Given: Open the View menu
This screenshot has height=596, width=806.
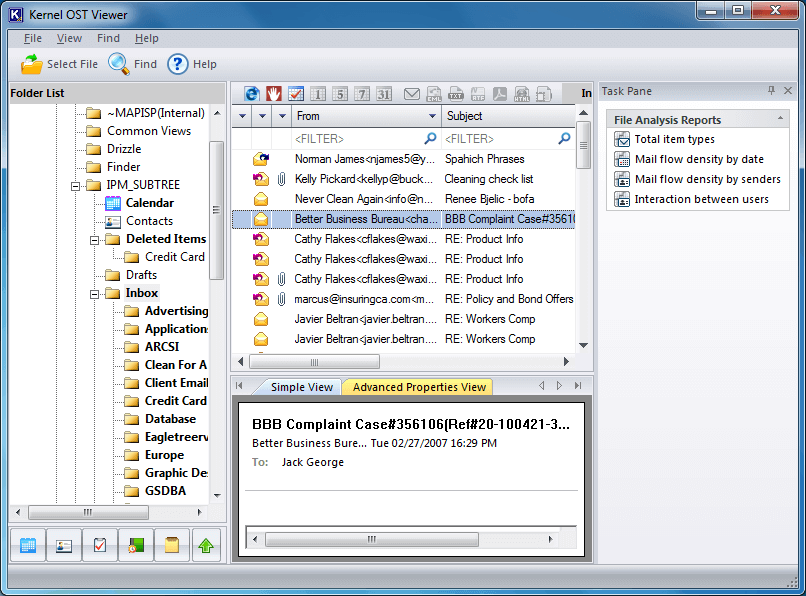Looking at the screenshot, I should (x=69, y=38).
